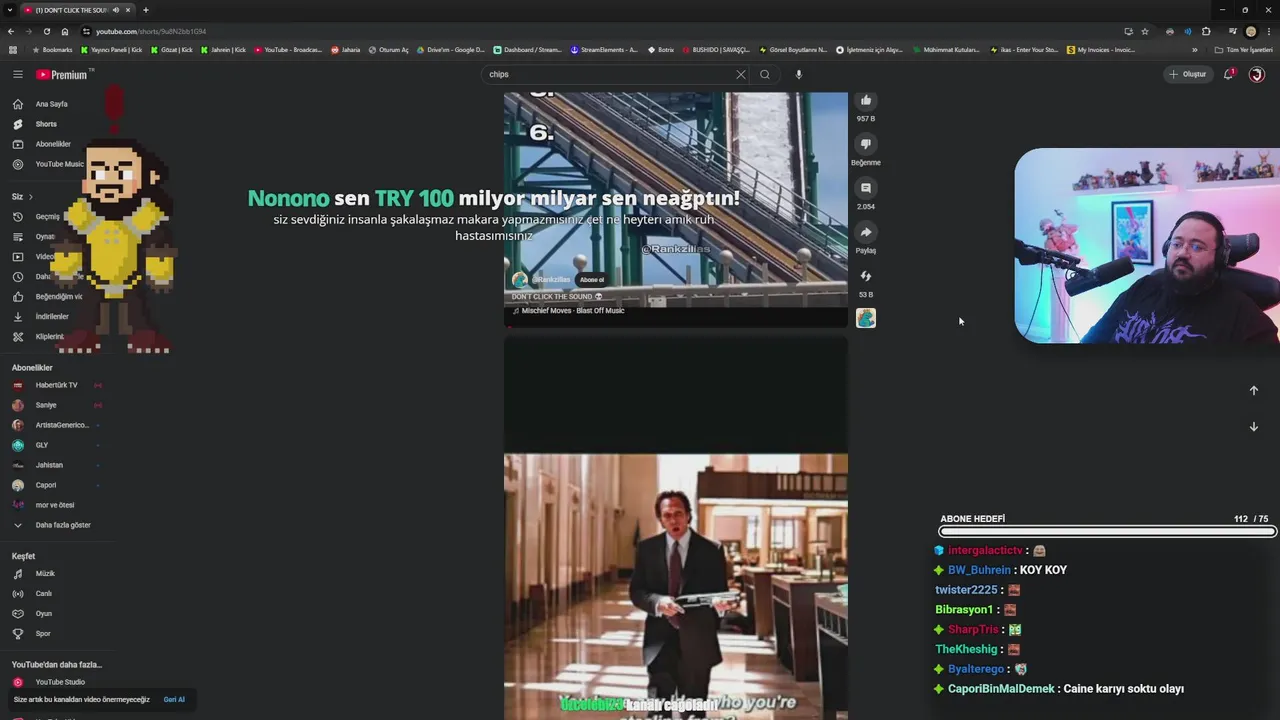Viewport: 1280px width, 720px height.
Task: Click the Oluştur create button
Action: [1188, 74]
